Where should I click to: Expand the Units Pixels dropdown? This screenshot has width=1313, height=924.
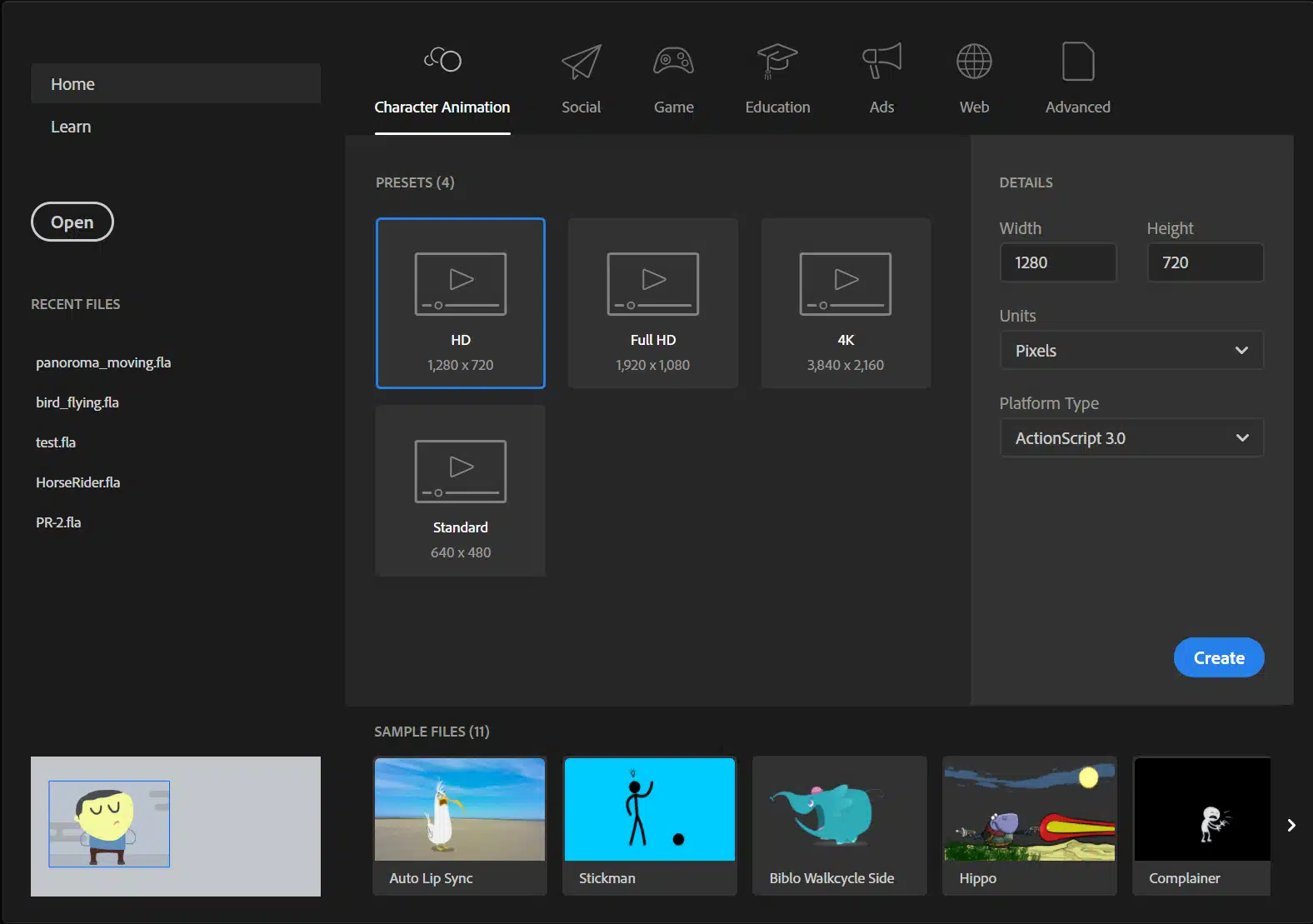tap(1131, 351)
